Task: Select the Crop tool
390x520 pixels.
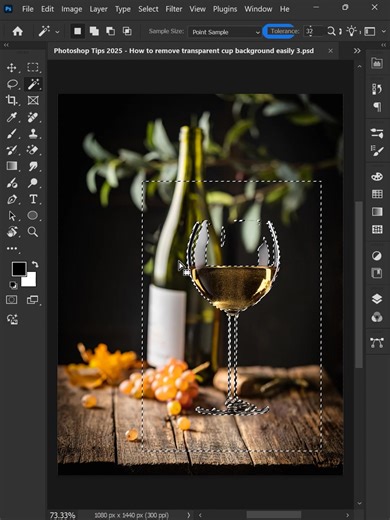Action: click(x=12, y=100)
